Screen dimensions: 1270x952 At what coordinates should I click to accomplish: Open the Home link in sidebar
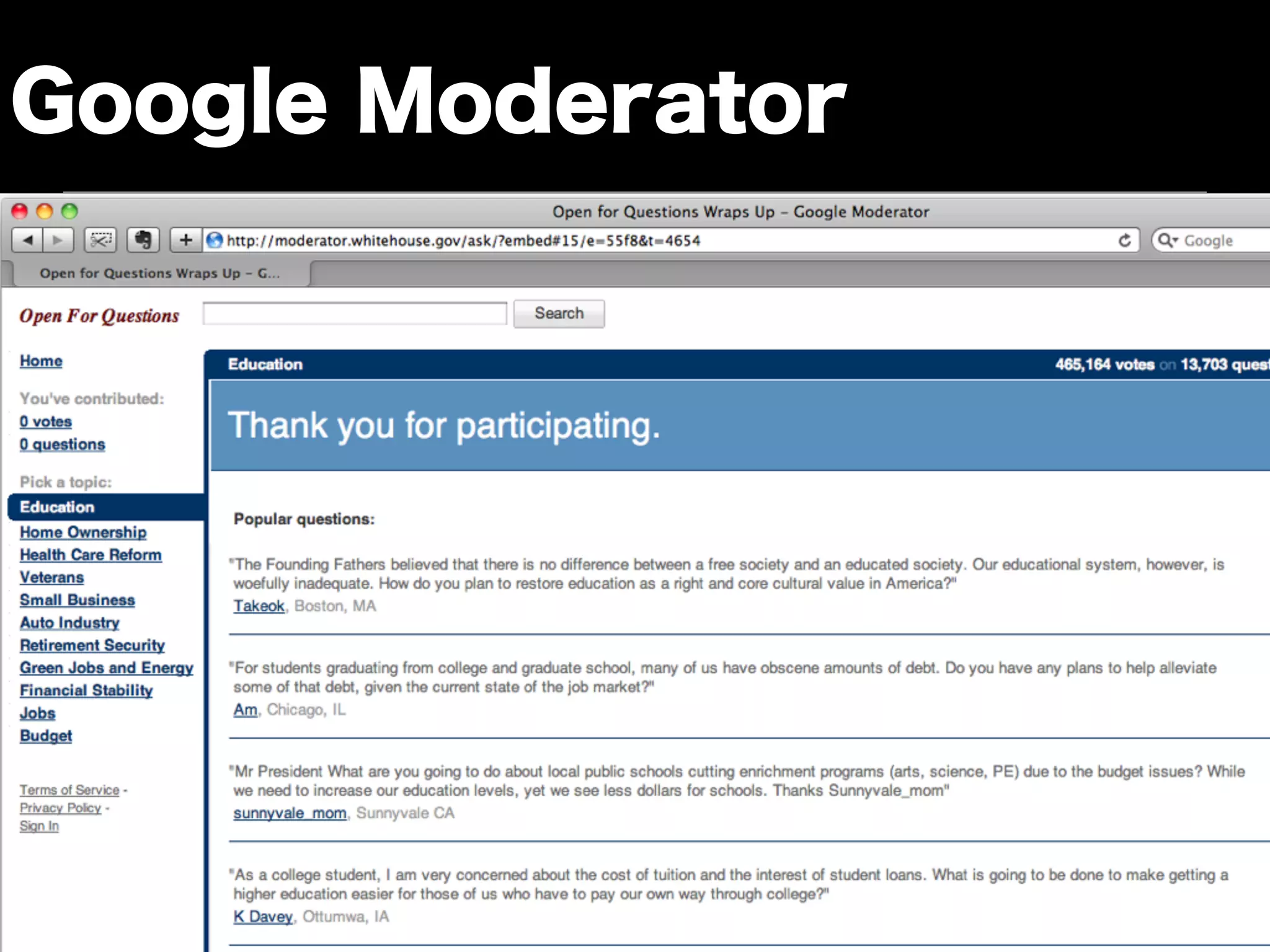(41, 361)
